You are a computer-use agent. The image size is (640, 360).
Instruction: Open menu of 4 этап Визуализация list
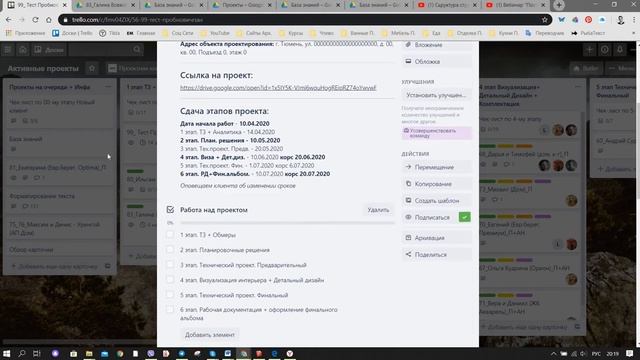(x=578, y=87)
